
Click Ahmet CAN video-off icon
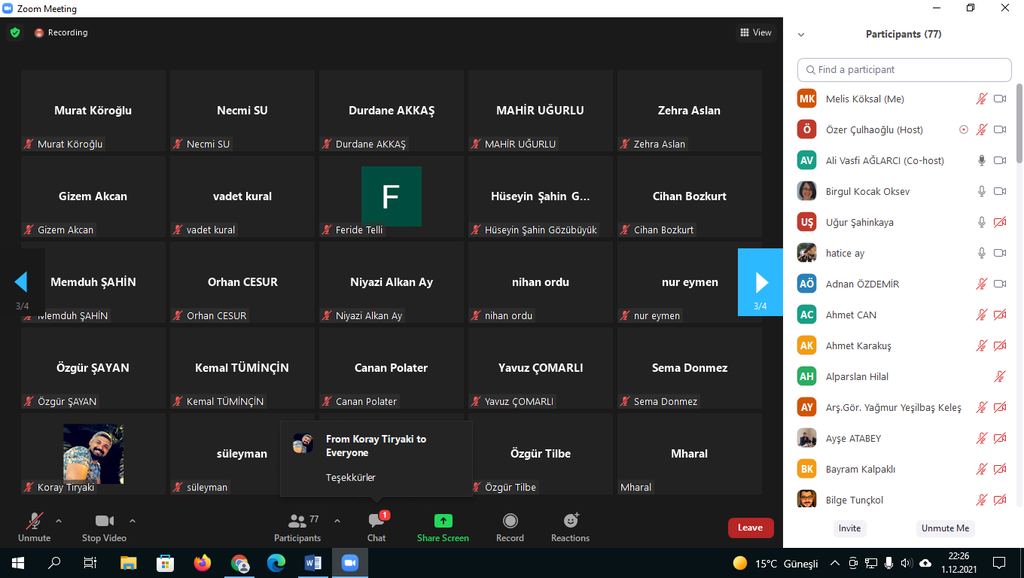1000,315
